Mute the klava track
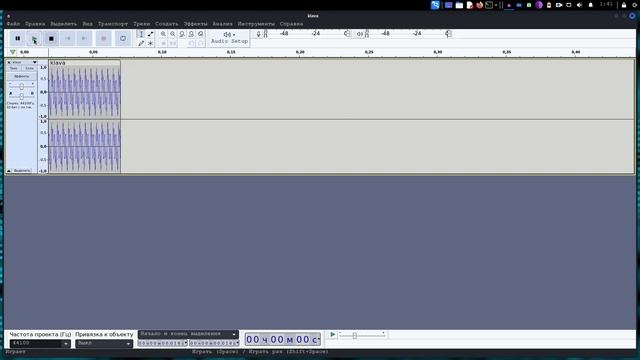This screenshot has height=360, width=640. coord(13,69)
